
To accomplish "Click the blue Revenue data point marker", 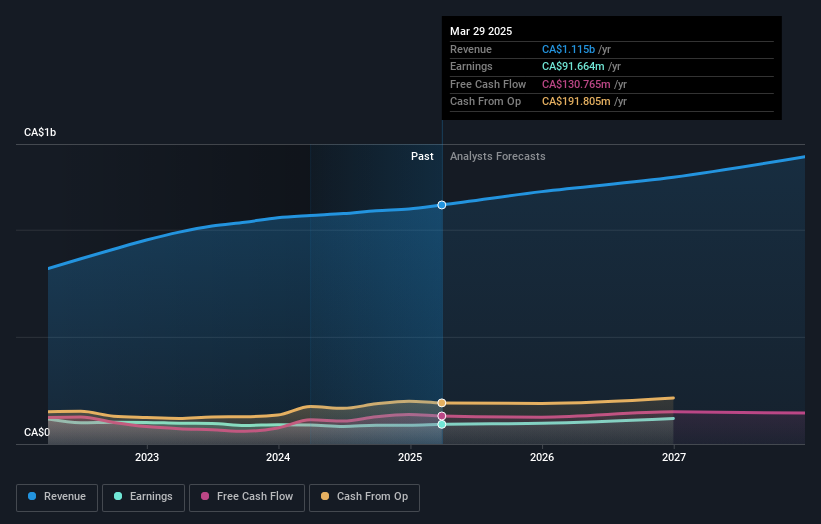I will tap(442, 205).
